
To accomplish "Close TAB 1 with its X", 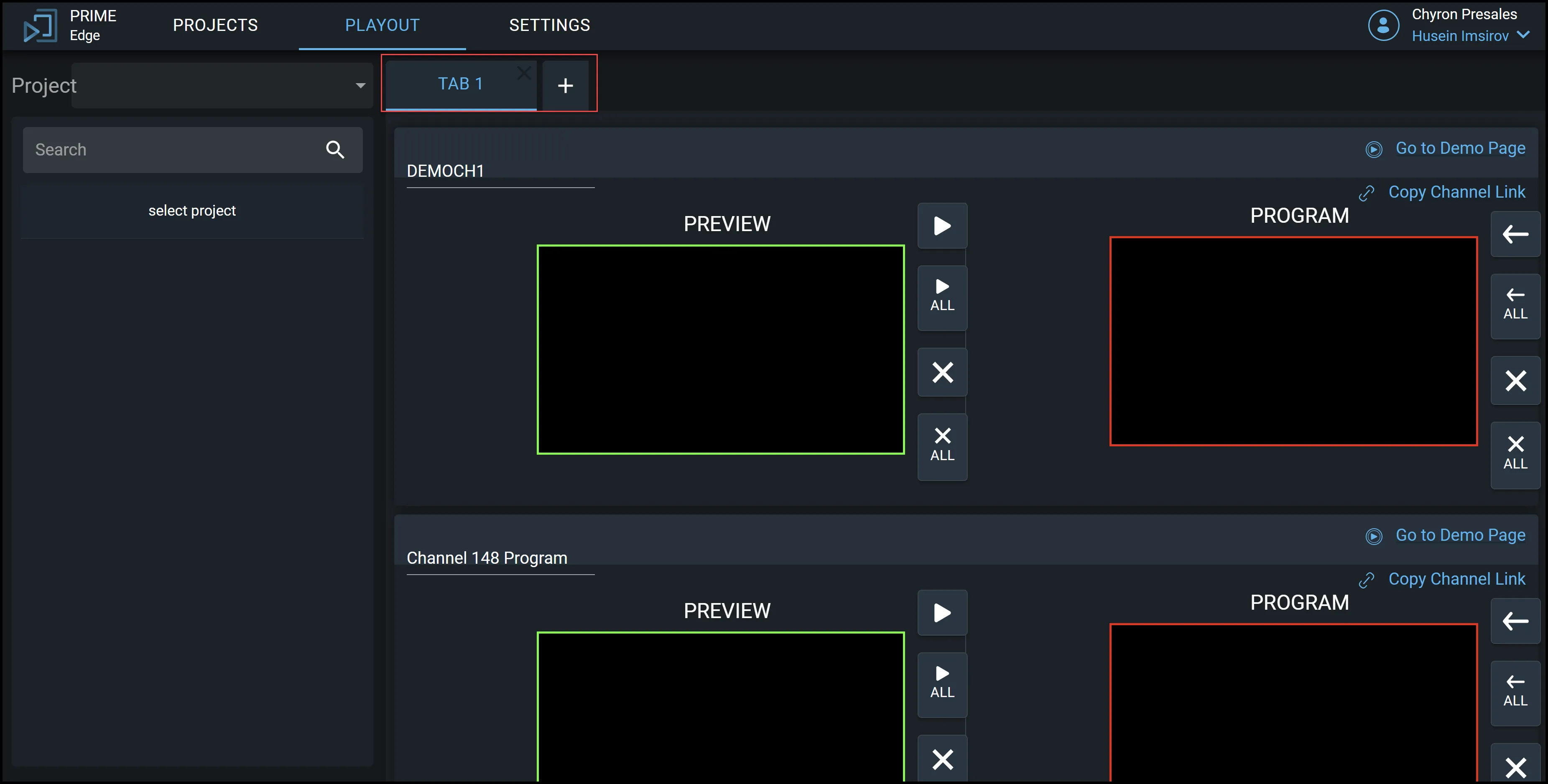I will click(523, 73).
